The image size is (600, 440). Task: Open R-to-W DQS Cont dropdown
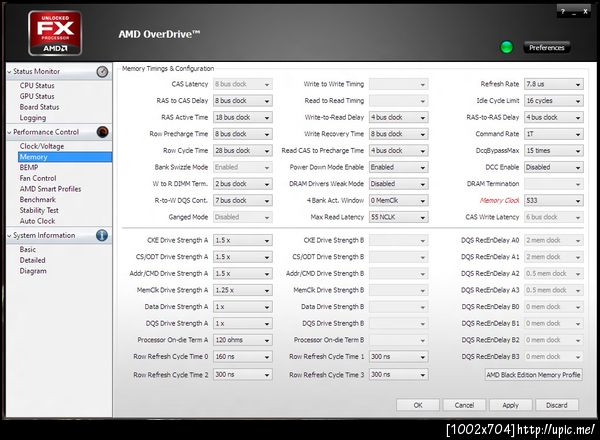click(x=243, y=200)
